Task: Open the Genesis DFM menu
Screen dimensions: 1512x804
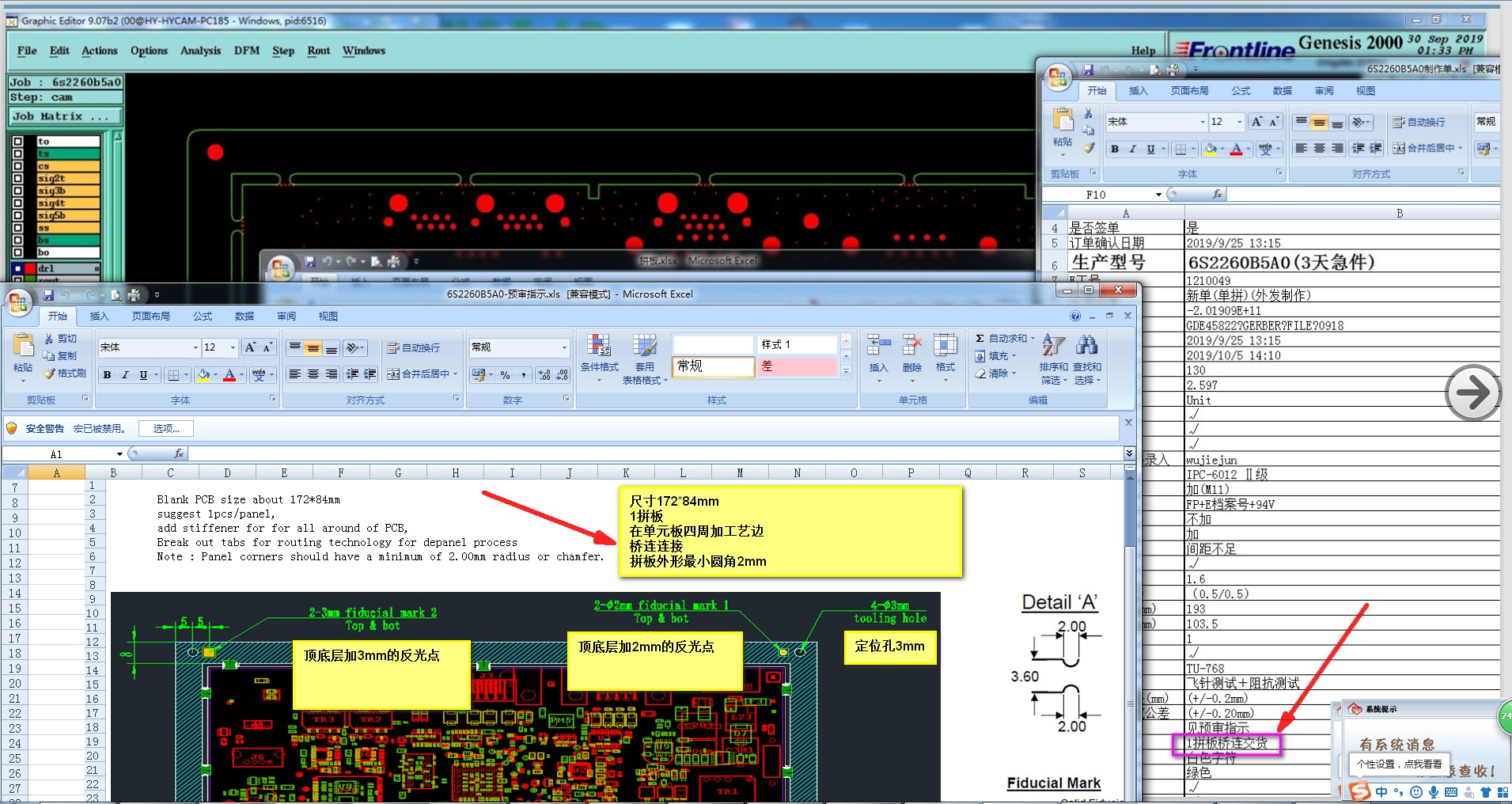Action: [x=246, y=51]
